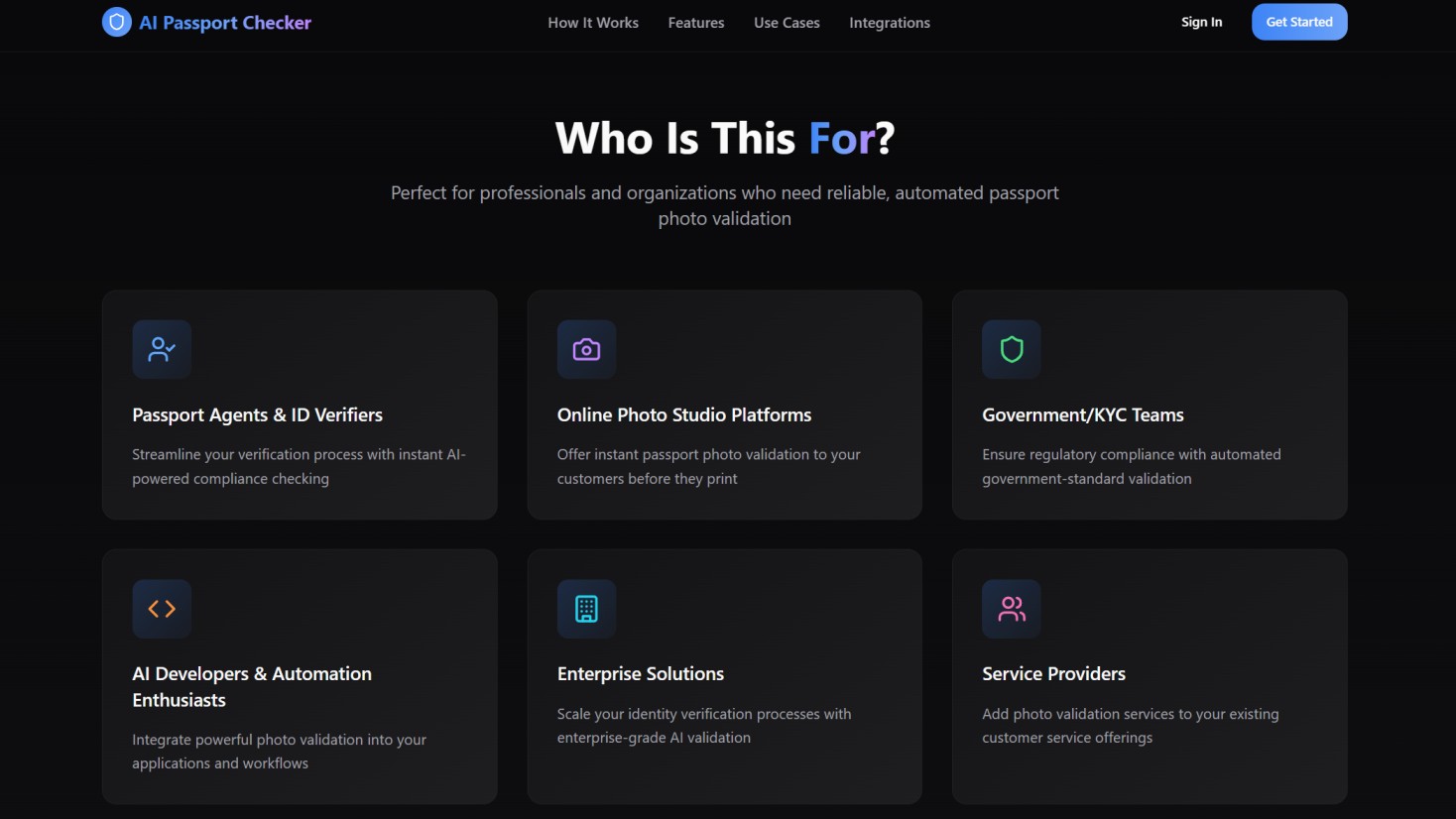The width and height of the screenshot is (1456, 819).
Task: Select the Passport Agents & ID Verifiers heading
Action: (257, 415)
